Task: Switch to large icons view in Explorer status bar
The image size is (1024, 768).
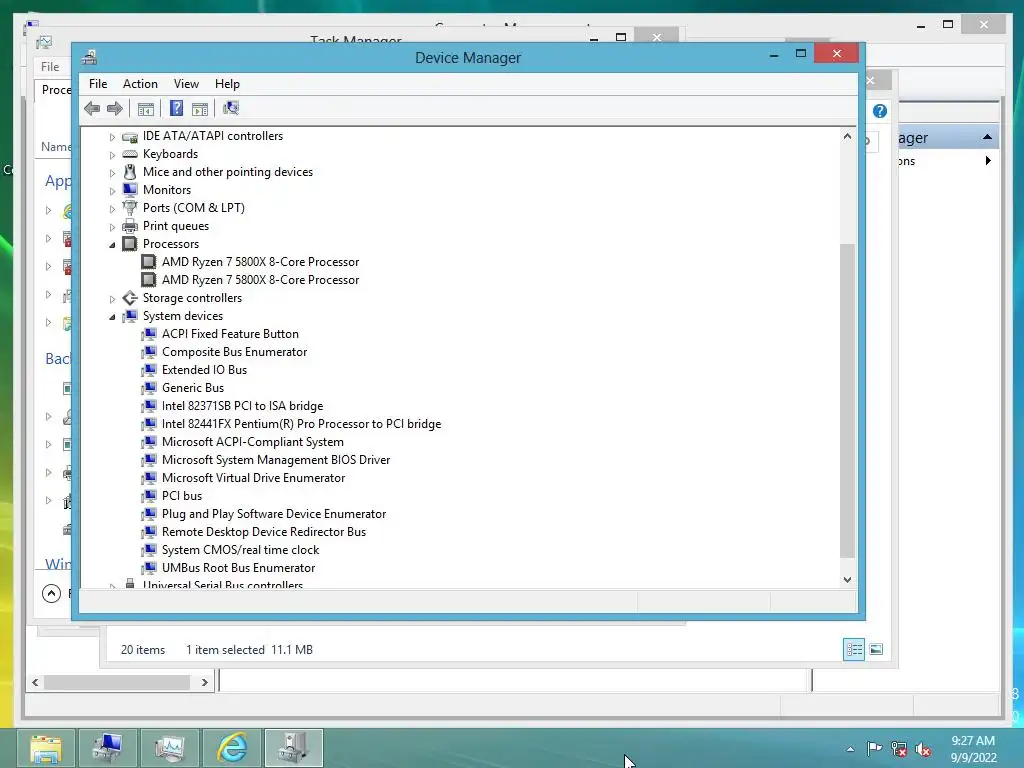Action: (876, 649)
